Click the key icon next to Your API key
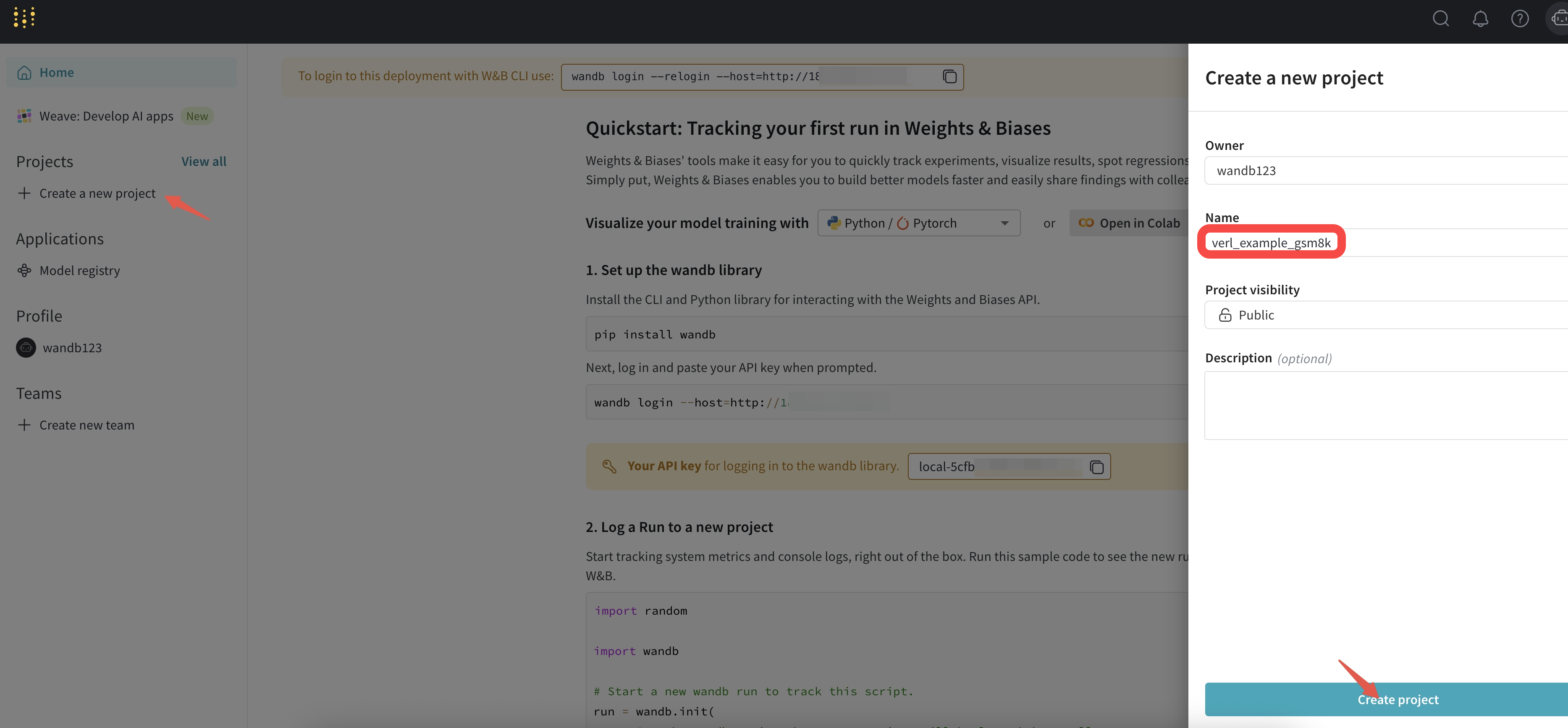Screen dimensions: 1568x728 click(x=609, y=466)
